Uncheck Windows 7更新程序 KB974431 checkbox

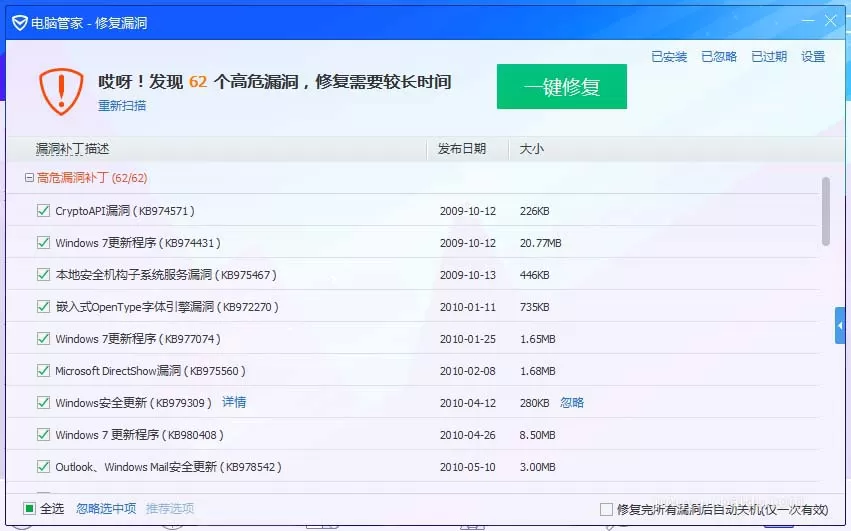(x=43, y=243)
